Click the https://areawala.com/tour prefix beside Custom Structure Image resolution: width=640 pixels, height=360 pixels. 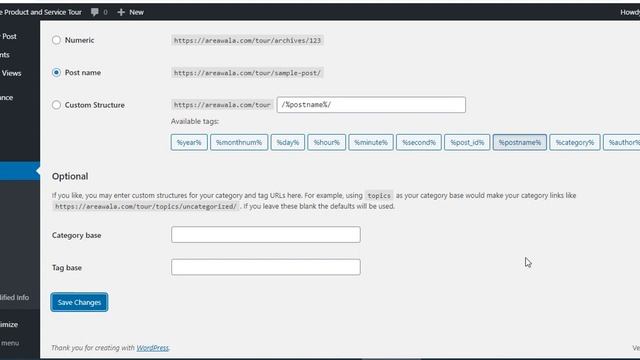(x=222, y=105)
